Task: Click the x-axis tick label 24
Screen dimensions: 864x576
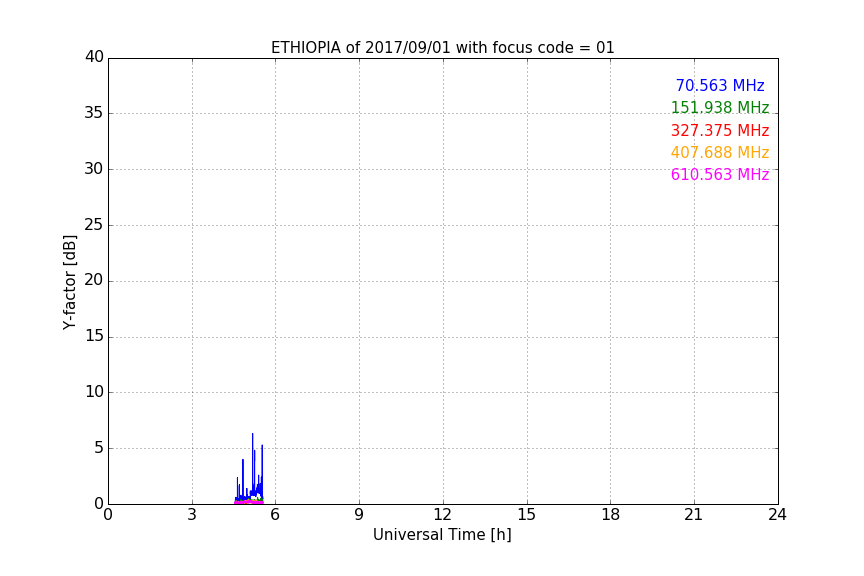Action: (x=777, y=515)
